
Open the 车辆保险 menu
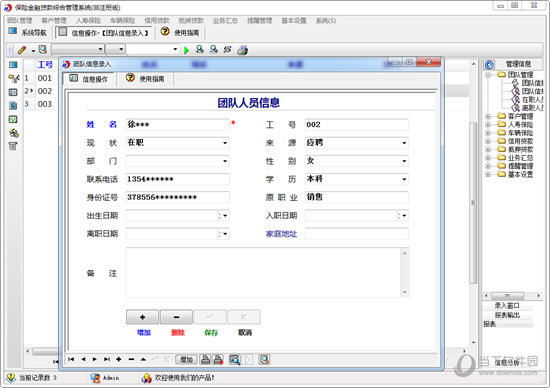click(122, 21)
